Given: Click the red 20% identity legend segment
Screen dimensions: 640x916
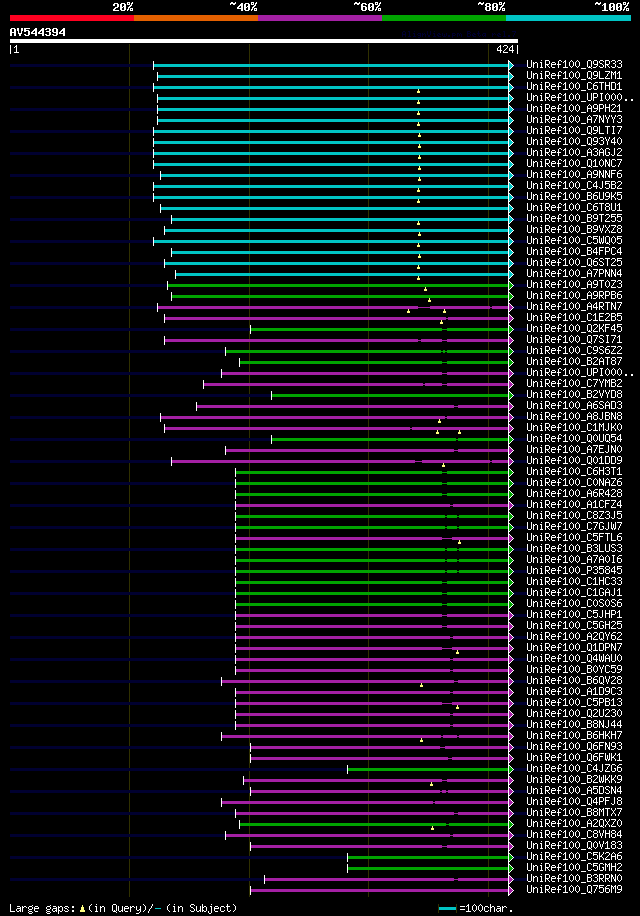Looking at the screenshot, I should click(72, 18).
